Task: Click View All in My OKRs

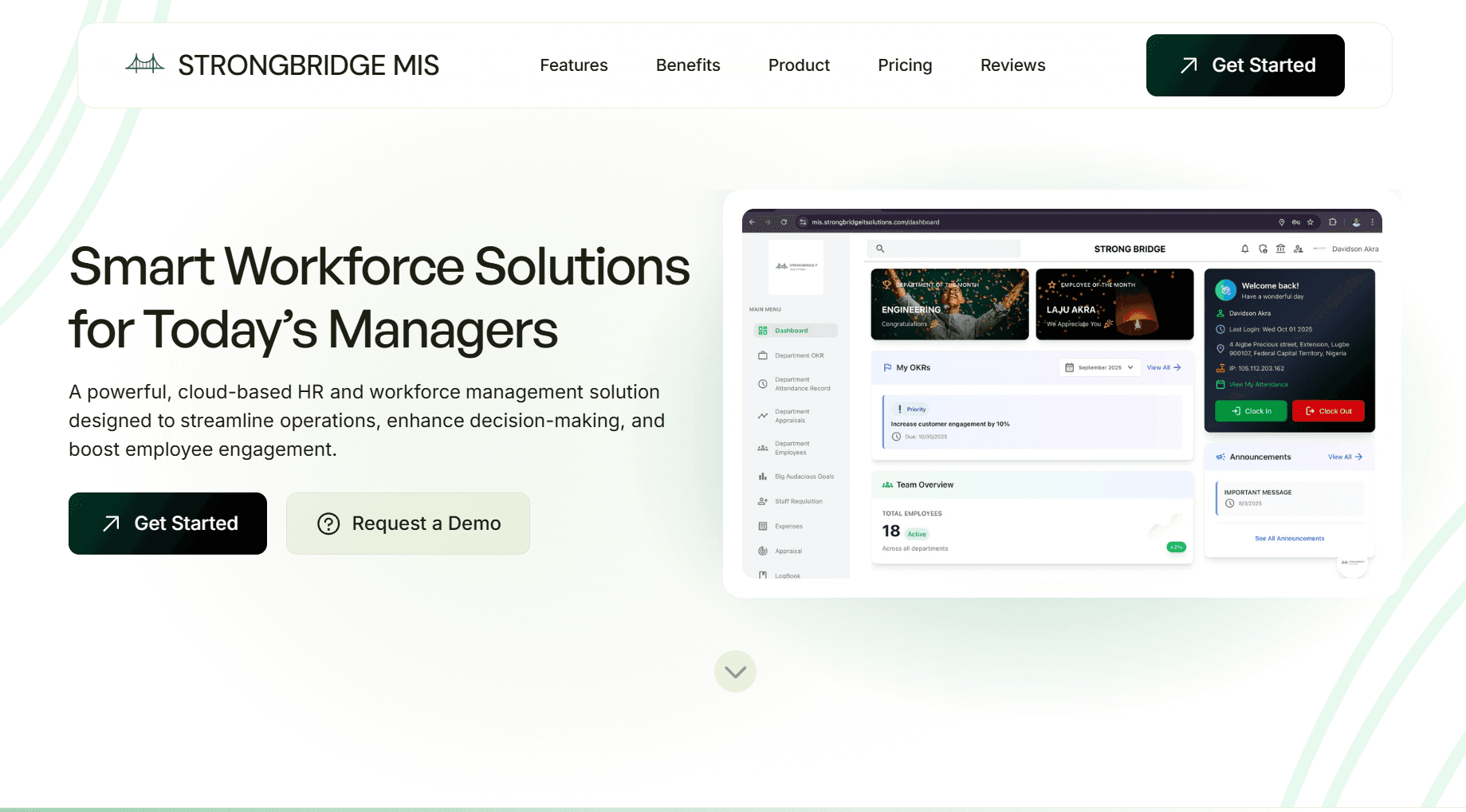Action: pos(1164,367)
